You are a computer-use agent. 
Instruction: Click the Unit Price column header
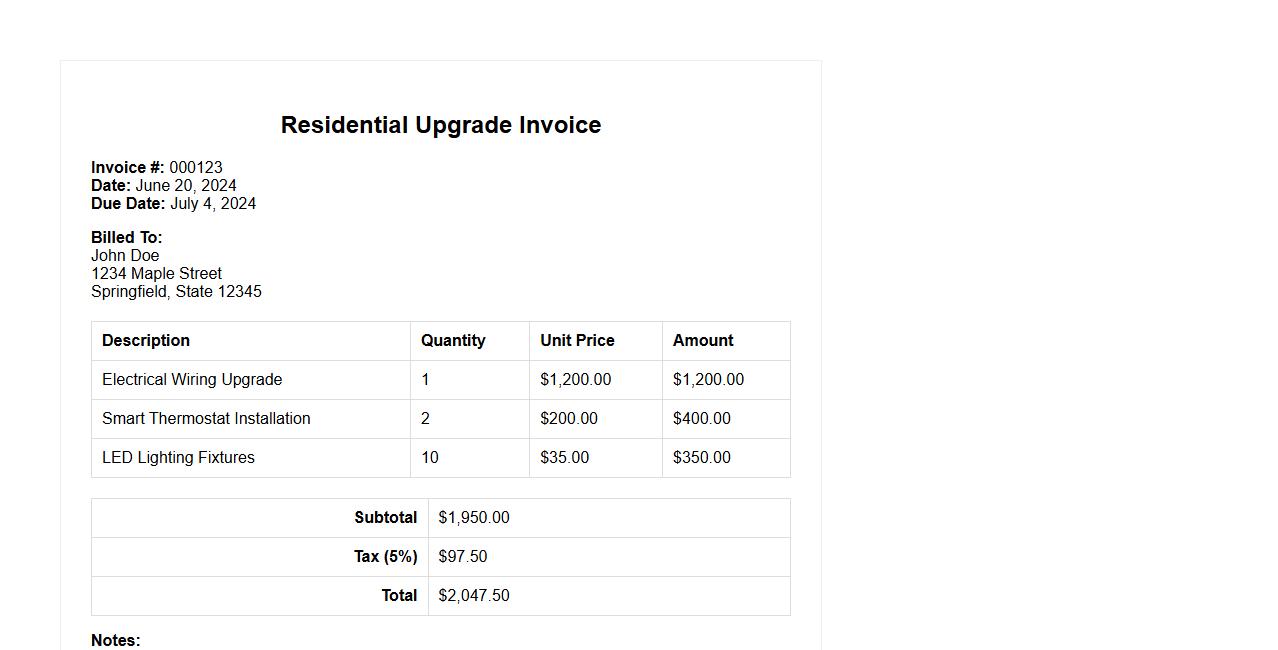[577, 341]
